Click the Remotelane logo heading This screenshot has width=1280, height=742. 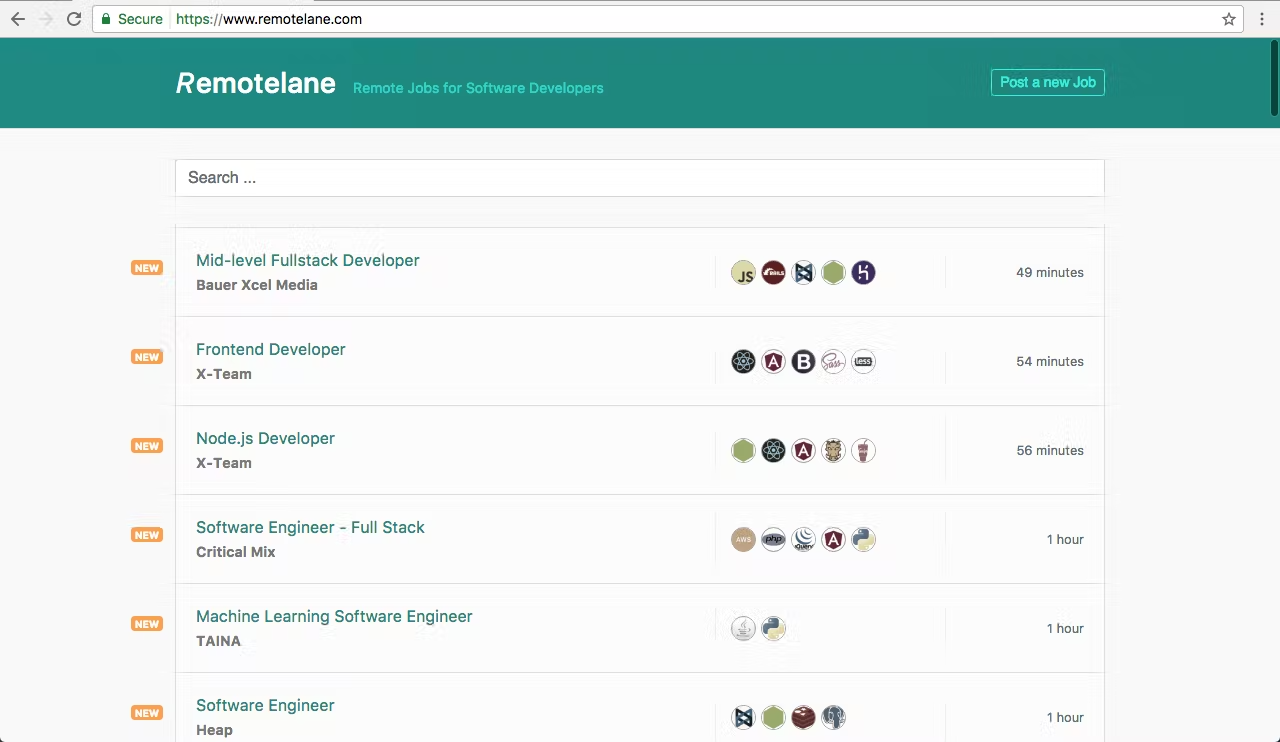[x=256, y=83]
